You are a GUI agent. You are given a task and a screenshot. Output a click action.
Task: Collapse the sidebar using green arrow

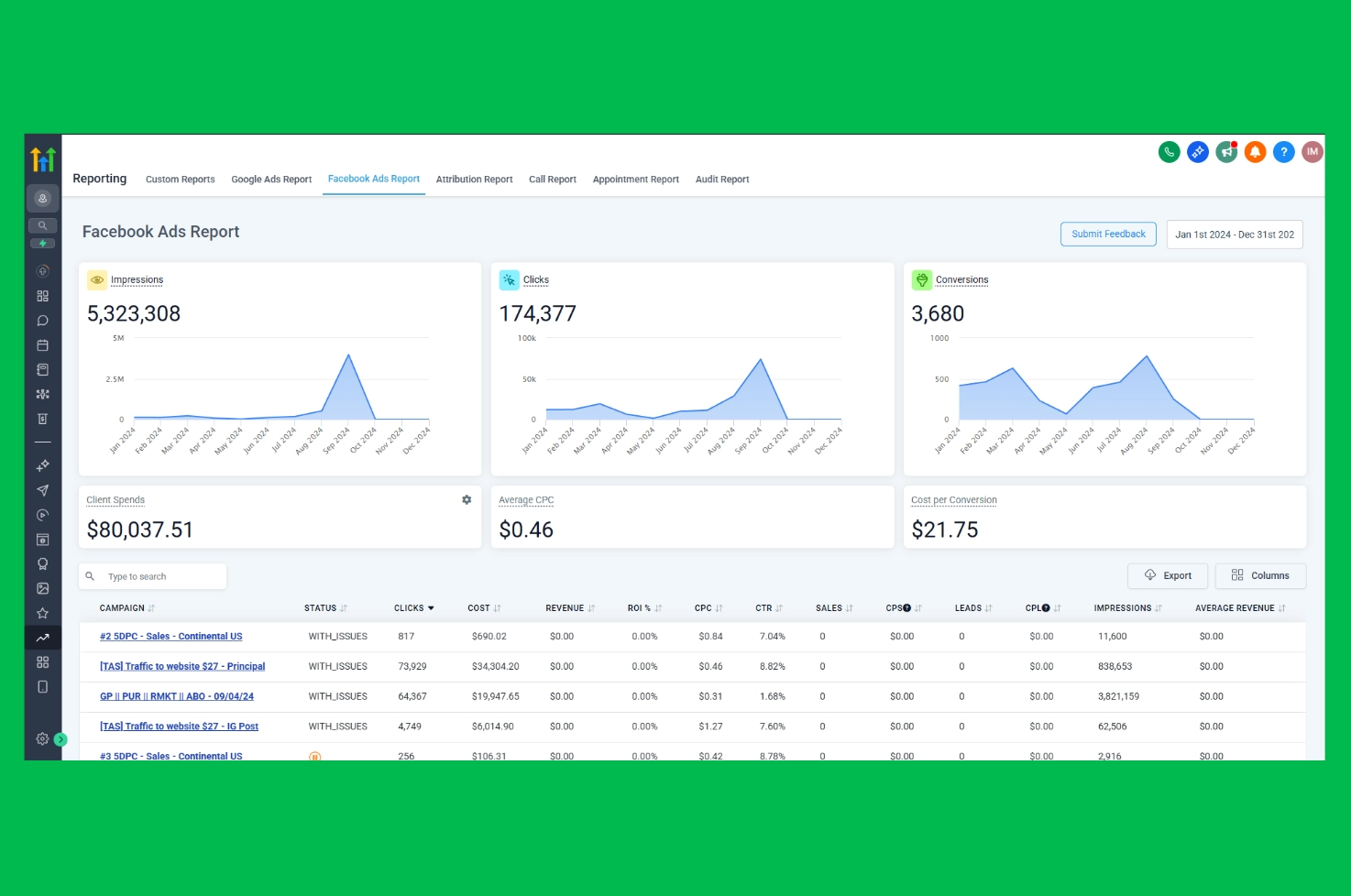click(60, 739)
